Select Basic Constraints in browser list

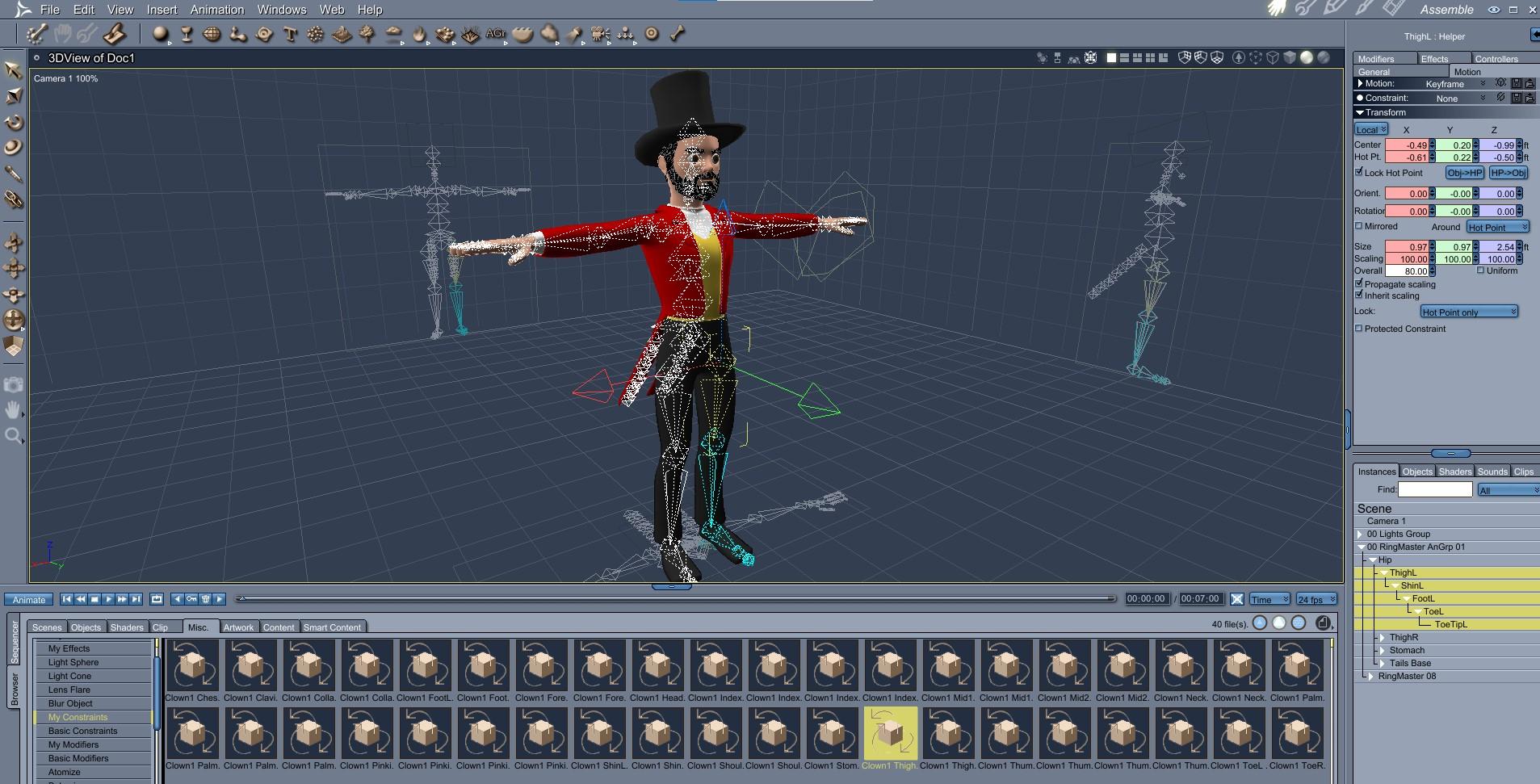pos(93,731)
